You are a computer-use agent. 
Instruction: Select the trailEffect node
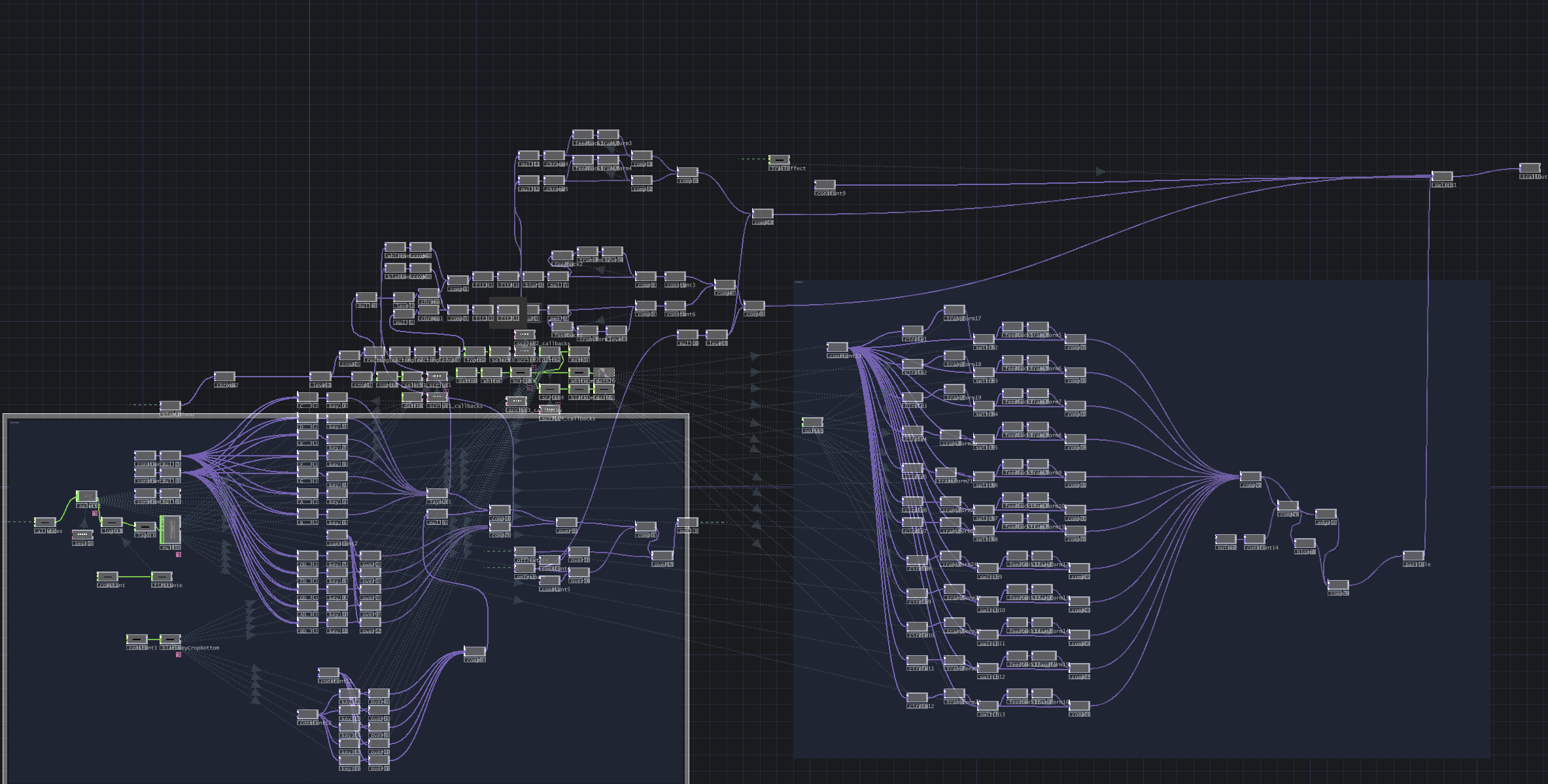pos(781,160)
